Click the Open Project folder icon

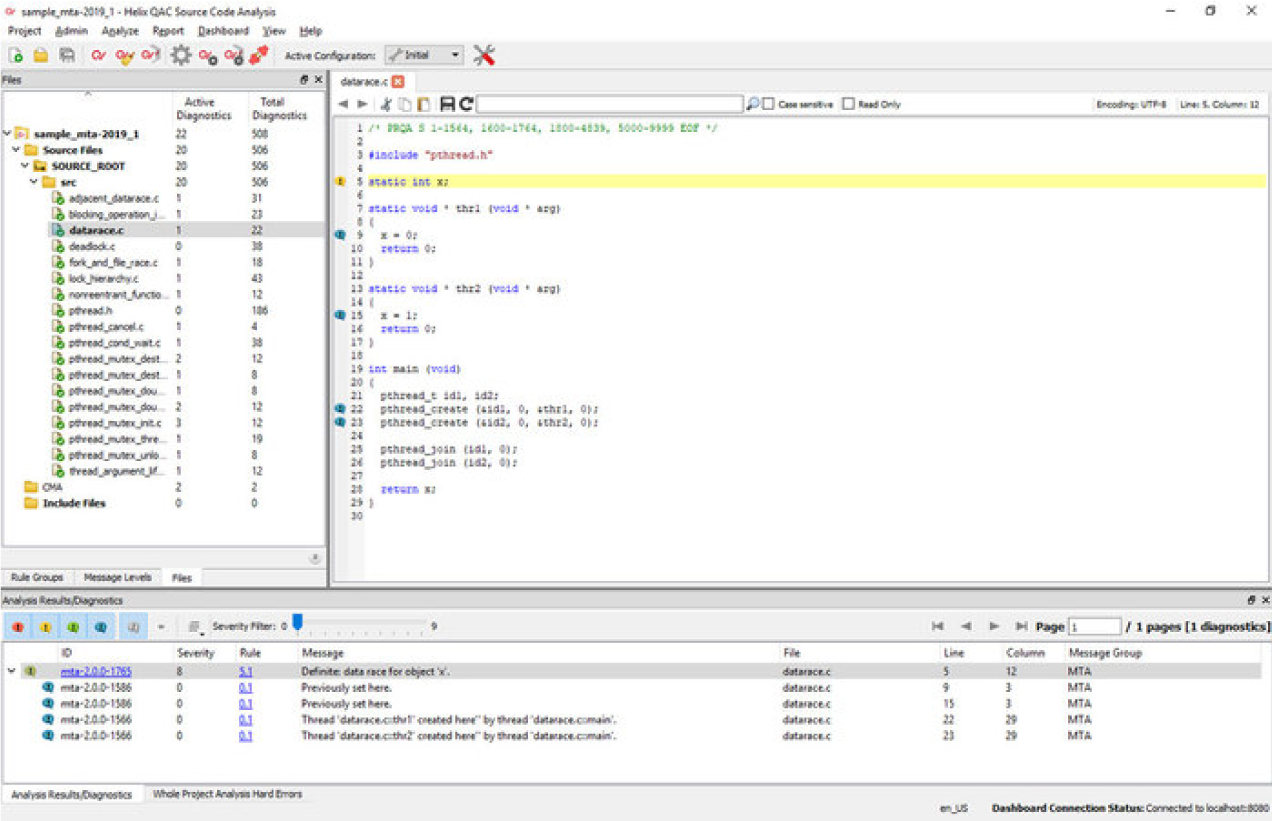[x=41, y=56]
